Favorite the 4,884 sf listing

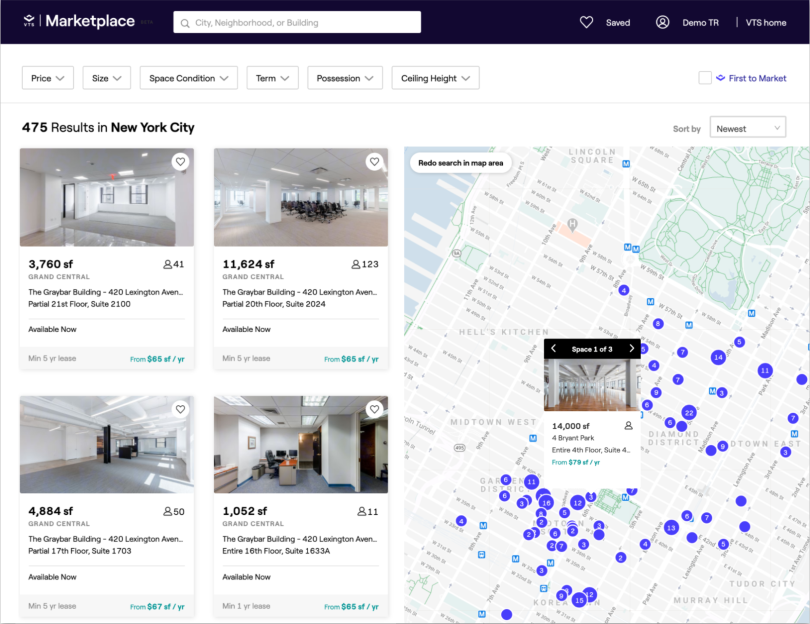pos(180,409)
